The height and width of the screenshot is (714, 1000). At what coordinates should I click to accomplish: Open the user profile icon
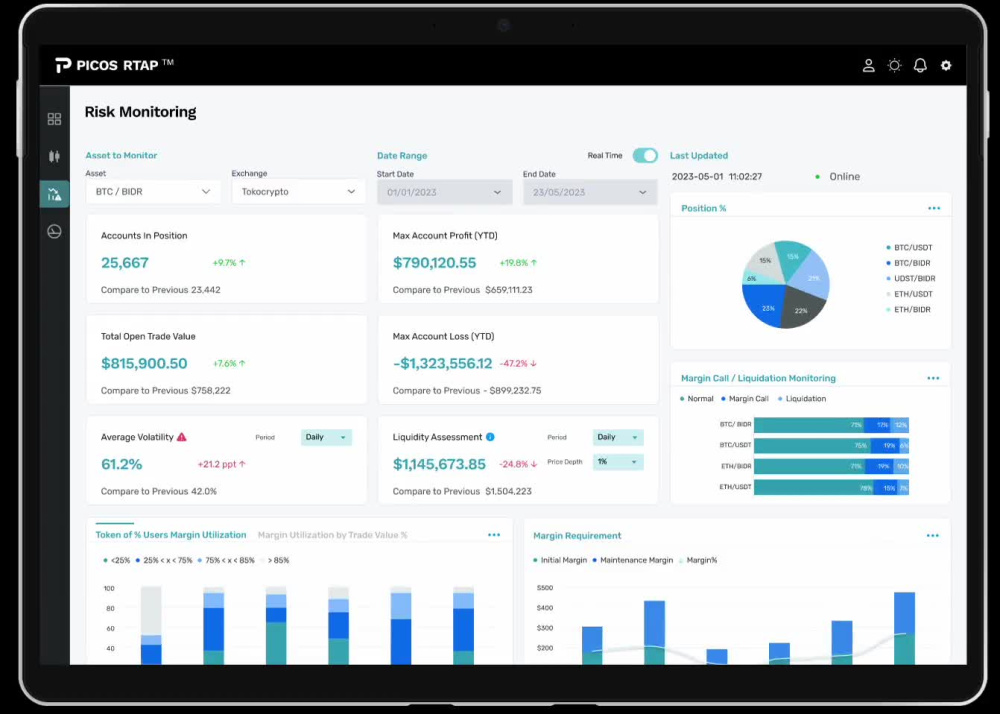coord(868,65)
